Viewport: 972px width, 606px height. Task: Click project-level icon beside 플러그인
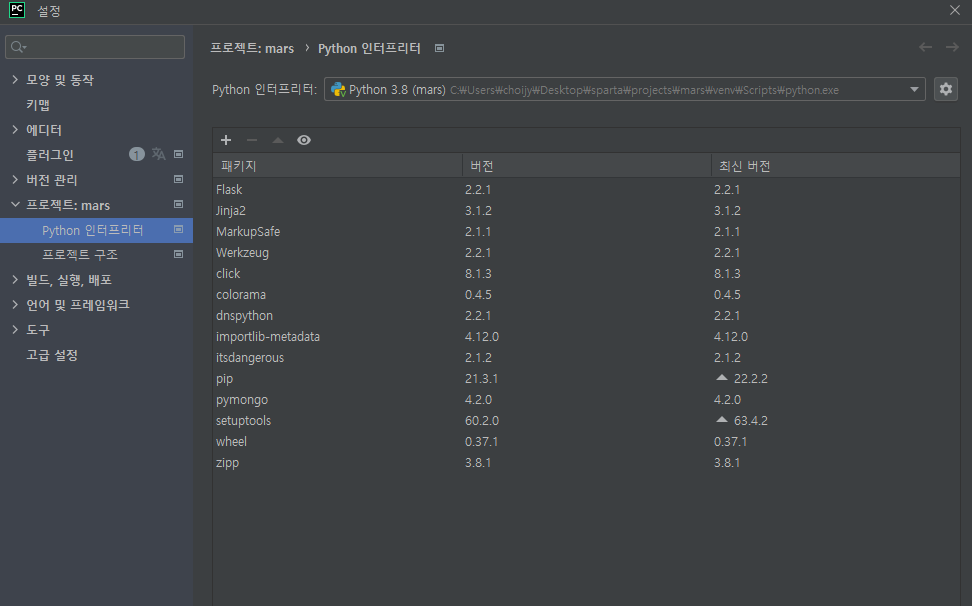coord(179,154)
